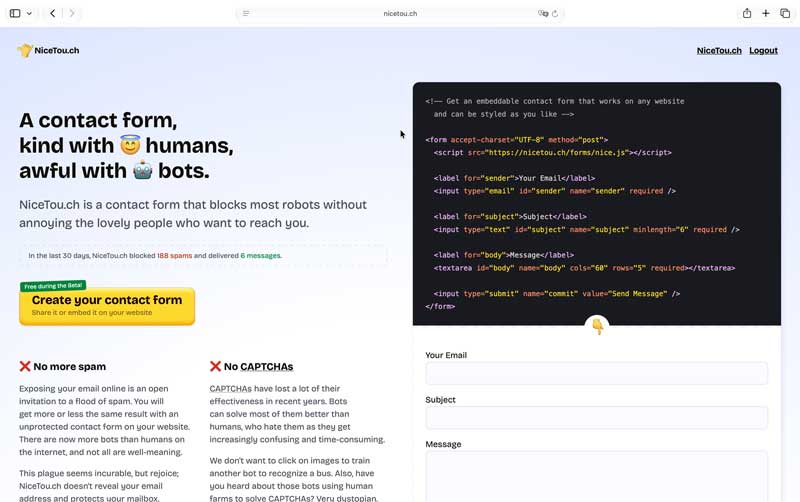Focus the Your Email input field
The height and width of the screenshot is (502, 800).
tap(596, 373)
